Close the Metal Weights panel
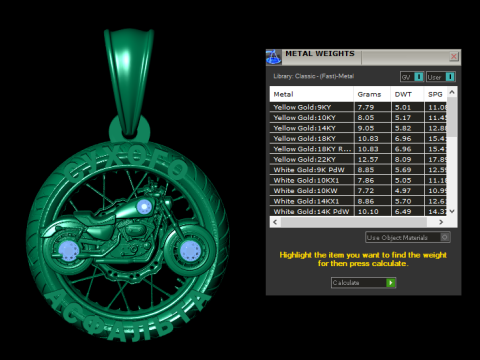Viewport: 480px width, 360px height. (x=454, y=56)
